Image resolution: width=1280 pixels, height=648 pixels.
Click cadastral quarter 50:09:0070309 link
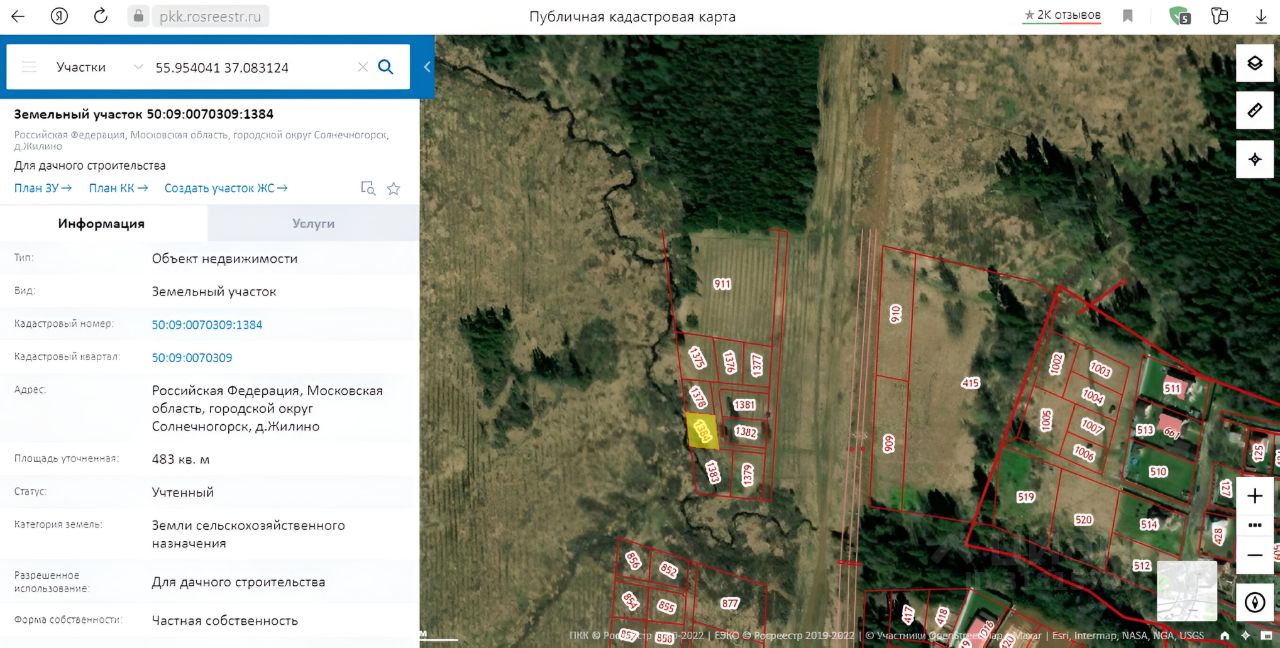[192, 357]
